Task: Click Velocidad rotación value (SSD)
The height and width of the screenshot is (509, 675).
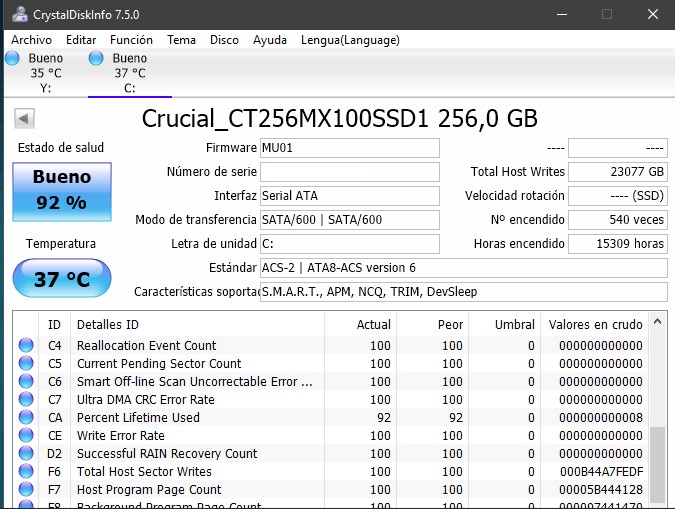Action: (x=618, y=196)
